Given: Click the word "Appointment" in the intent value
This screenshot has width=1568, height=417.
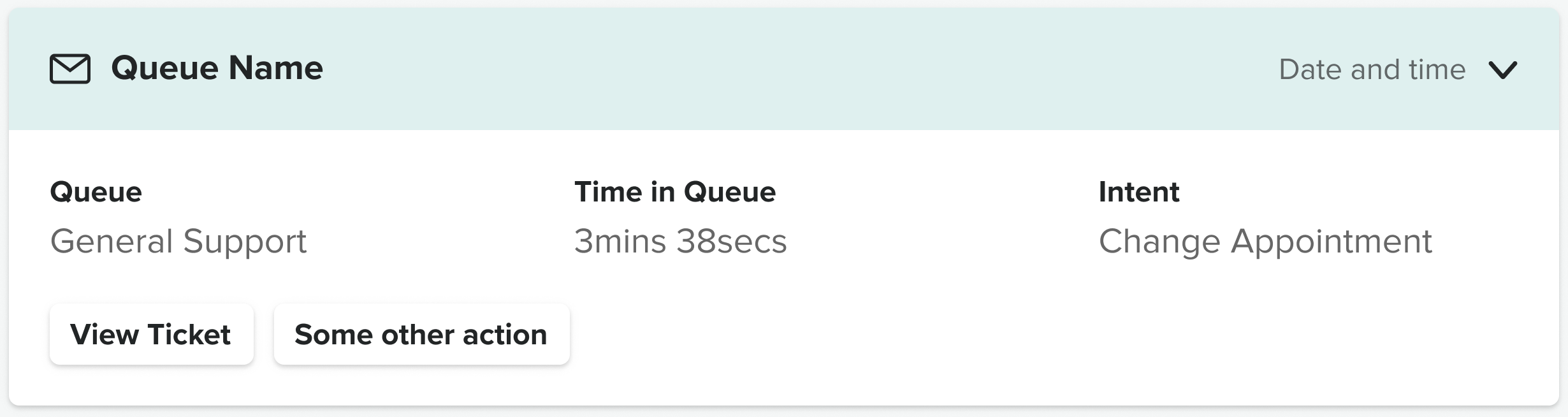Looking at the screenshot, I should click(1331, 242).
